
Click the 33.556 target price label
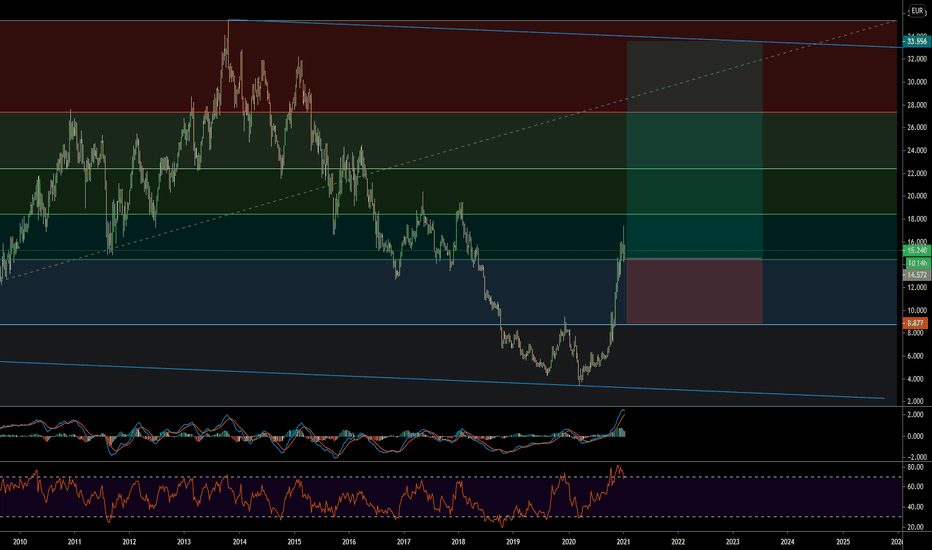(x=917, y=41)
